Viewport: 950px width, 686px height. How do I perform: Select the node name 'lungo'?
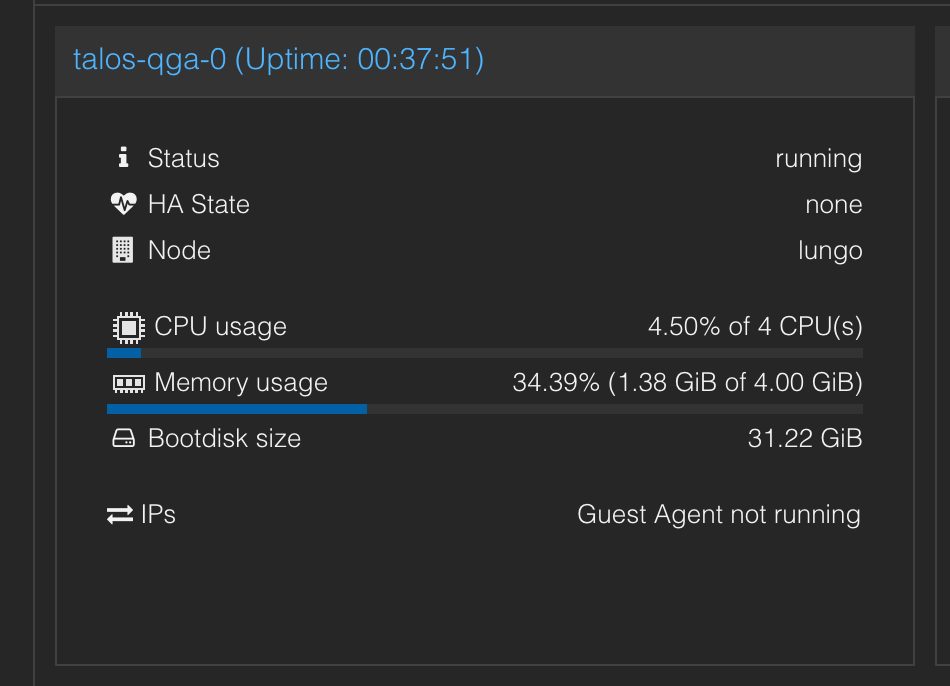coord(830,251)
